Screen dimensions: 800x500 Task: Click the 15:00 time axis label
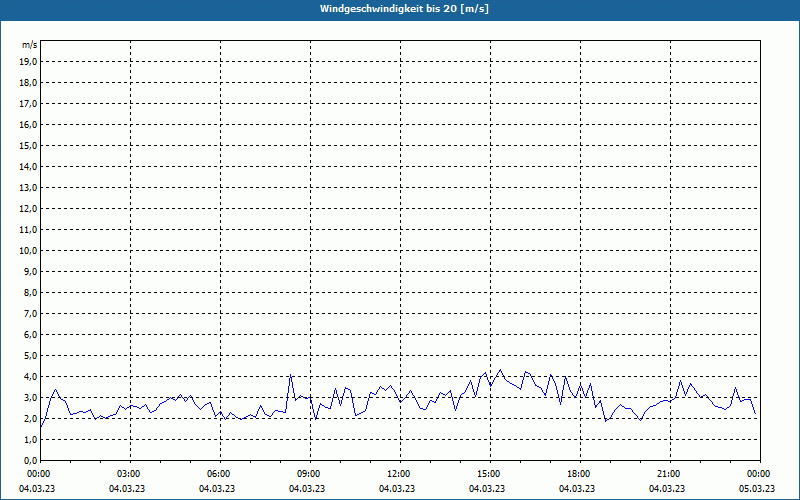coord(488,474)
